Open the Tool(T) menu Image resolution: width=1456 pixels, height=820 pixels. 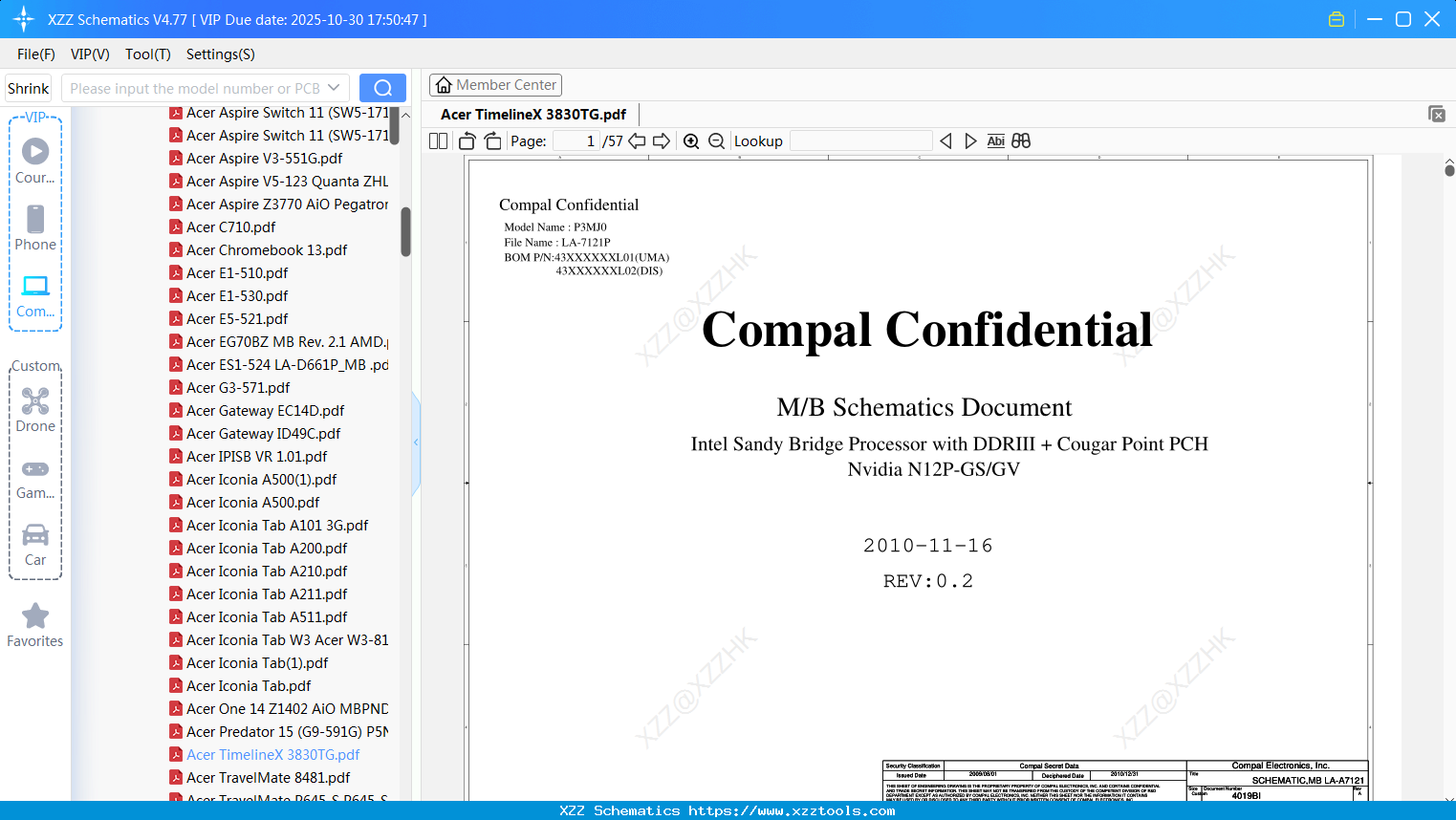click(148, 54)
